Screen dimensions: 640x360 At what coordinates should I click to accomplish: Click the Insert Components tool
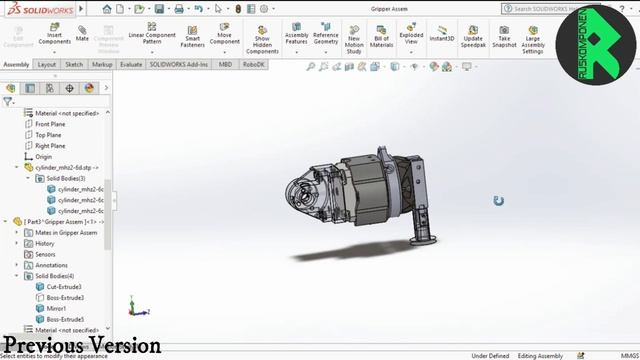[x=54, y=34]
